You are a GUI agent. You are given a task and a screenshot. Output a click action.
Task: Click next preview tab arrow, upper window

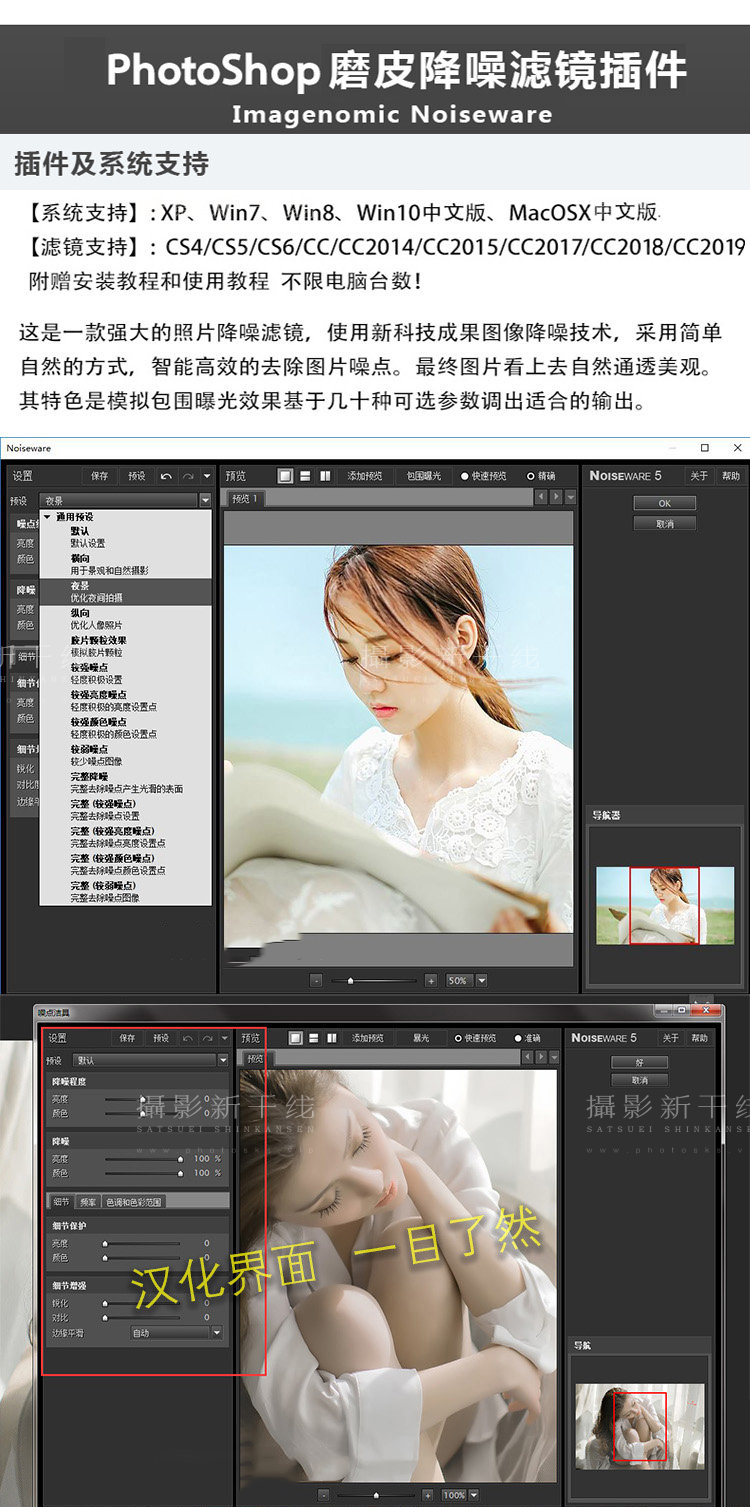click(x=556, y=497)
